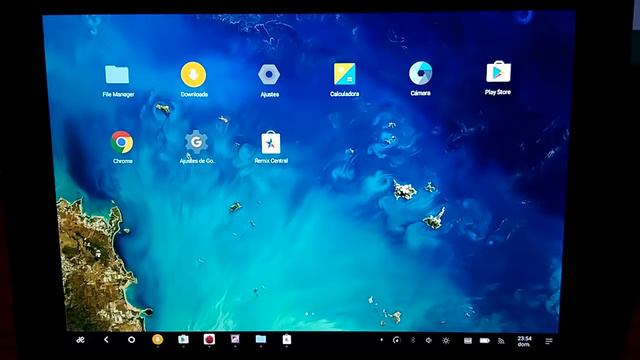Click the taskbar back arrow

pos(106,340)
